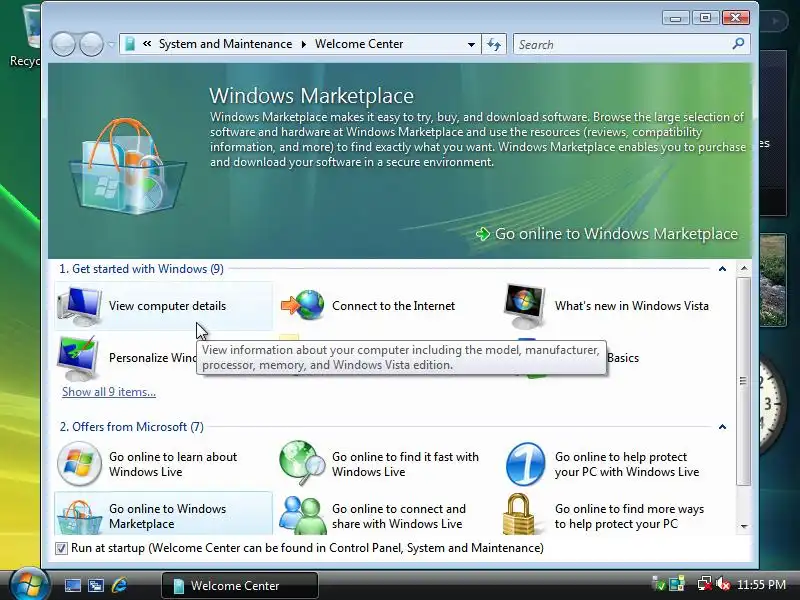Click the Welcome Center breadcrumb
The height and width of the screenshot is (600, 800).
359,44
